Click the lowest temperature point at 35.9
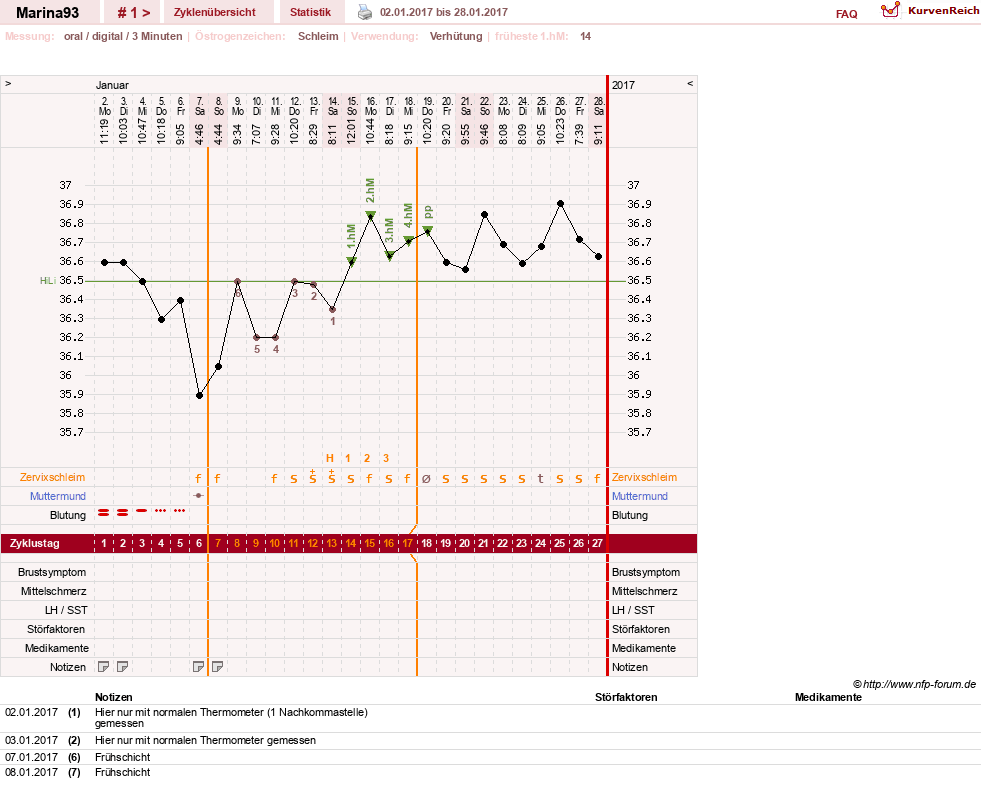This screenshot has height=810, width=981. pos(200,395)
